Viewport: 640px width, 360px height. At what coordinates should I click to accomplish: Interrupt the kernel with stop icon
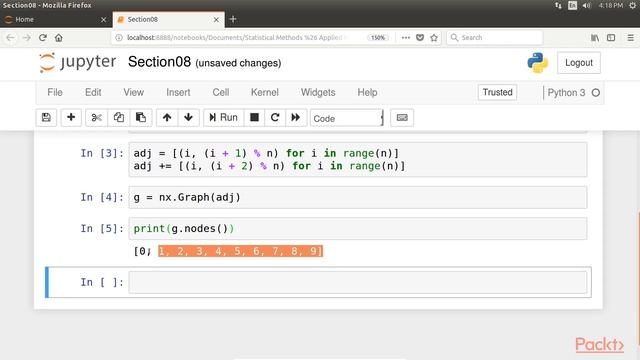pyautogui.click(x=254, y=118)
